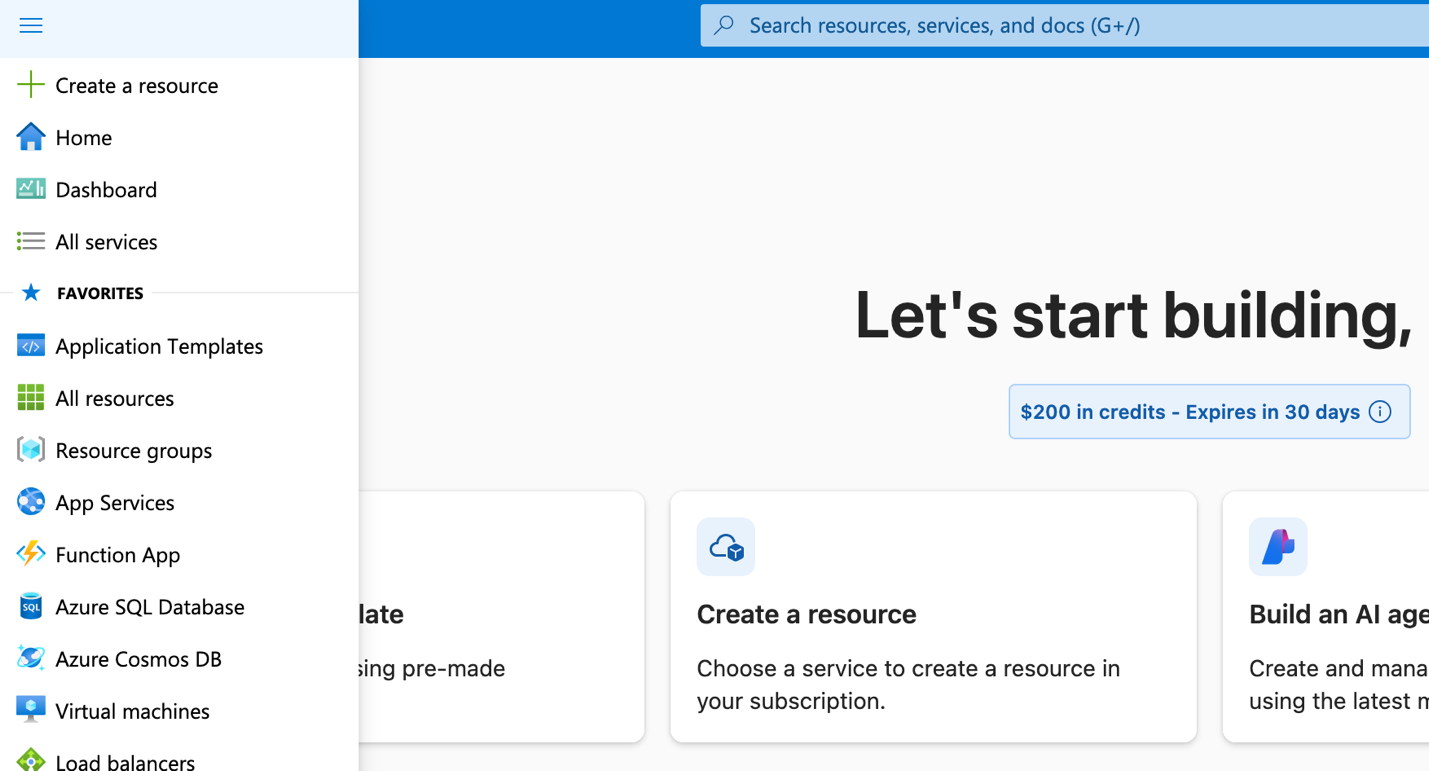
Task: Click the FAVORITES star icon
Action: click(31, 292)
